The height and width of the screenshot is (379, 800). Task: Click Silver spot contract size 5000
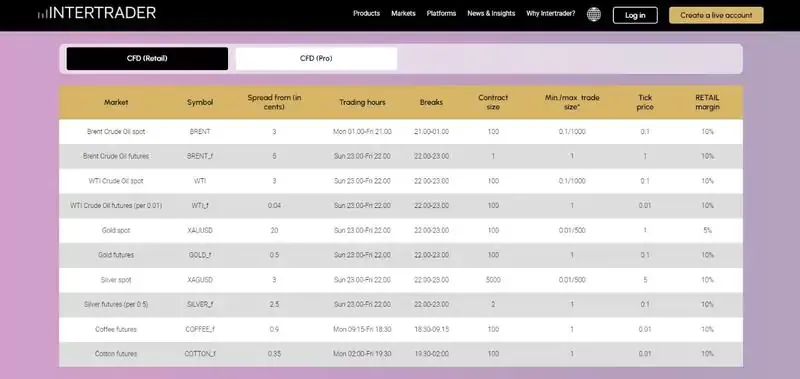click(x=493, y=280)
